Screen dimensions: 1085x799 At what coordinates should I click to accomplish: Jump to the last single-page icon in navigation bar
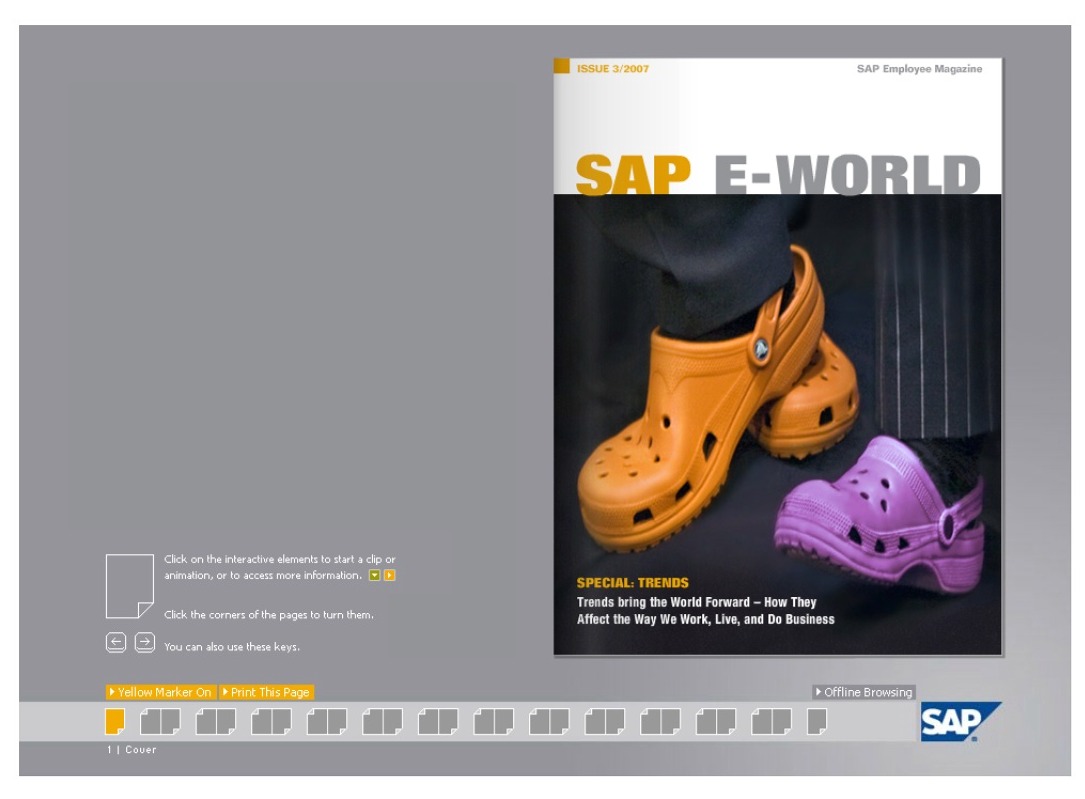coord(817,721)
